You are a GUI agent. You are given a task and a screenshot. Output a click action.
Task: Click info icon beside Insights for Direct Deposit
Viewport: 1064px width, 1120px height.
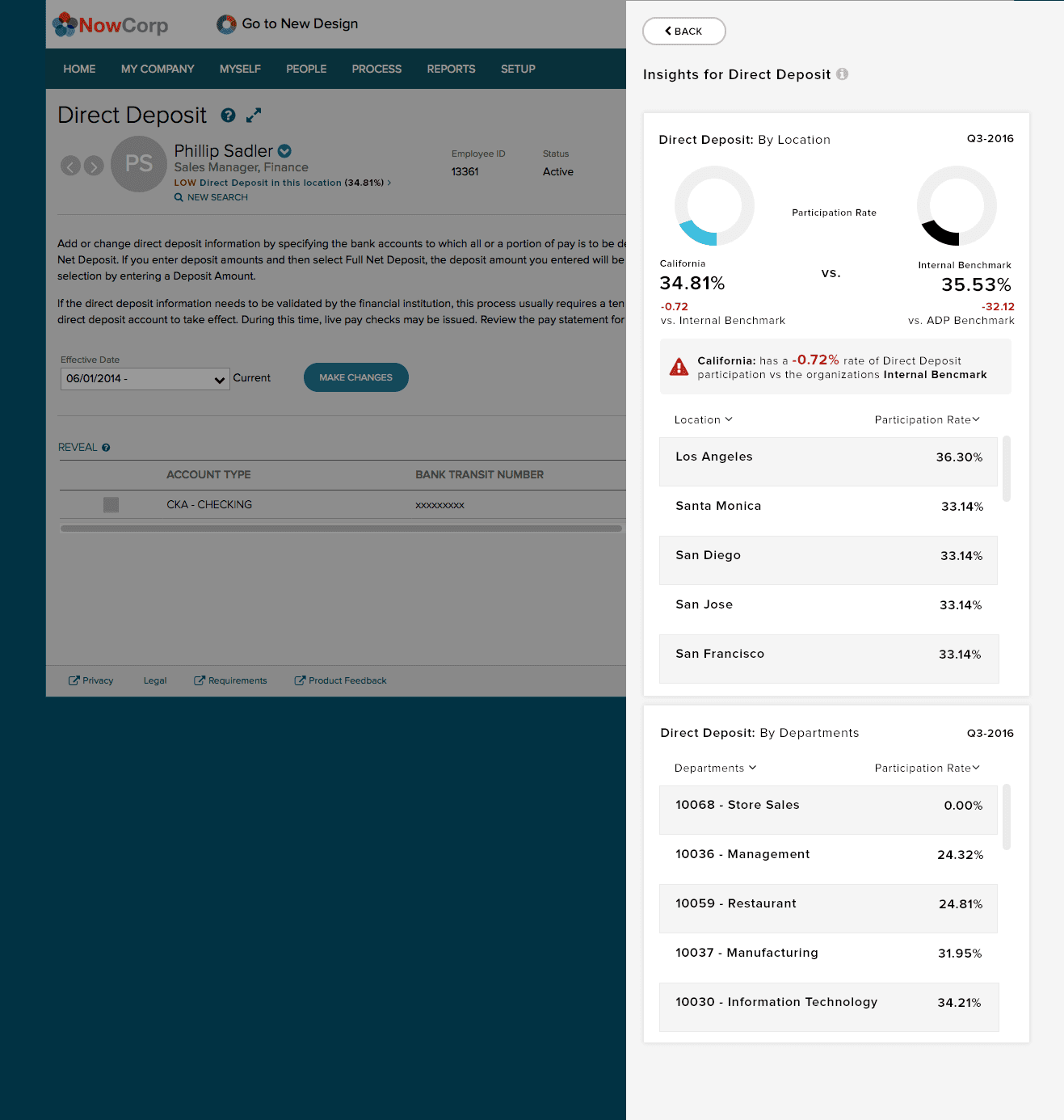coord(842,74)
